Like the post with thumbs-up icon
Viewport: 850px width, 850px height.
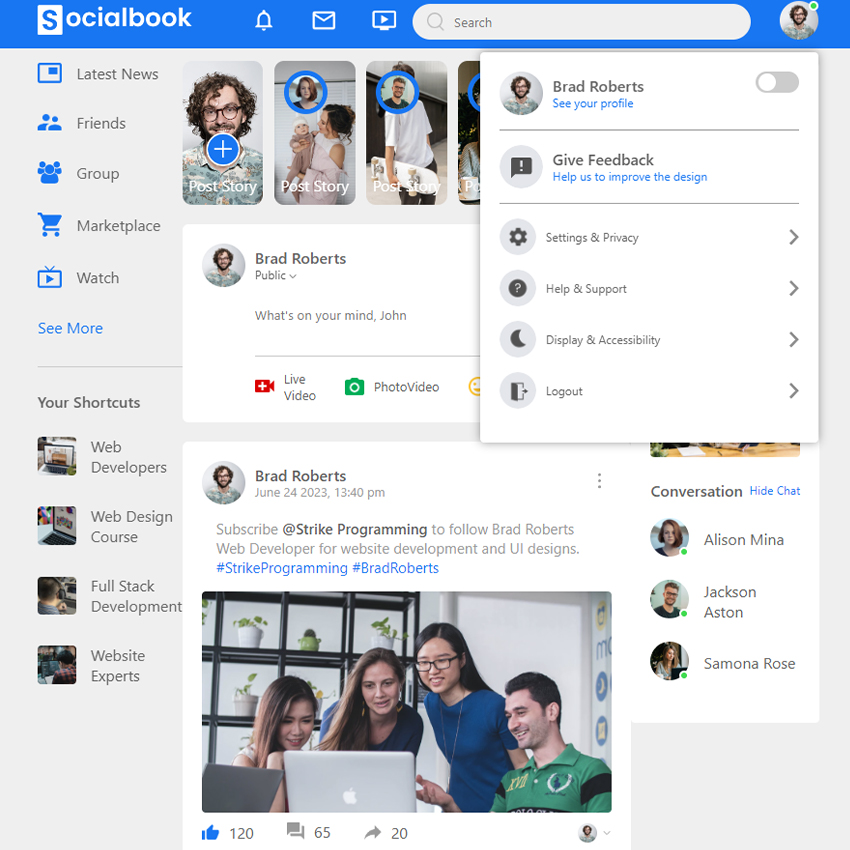210,832
